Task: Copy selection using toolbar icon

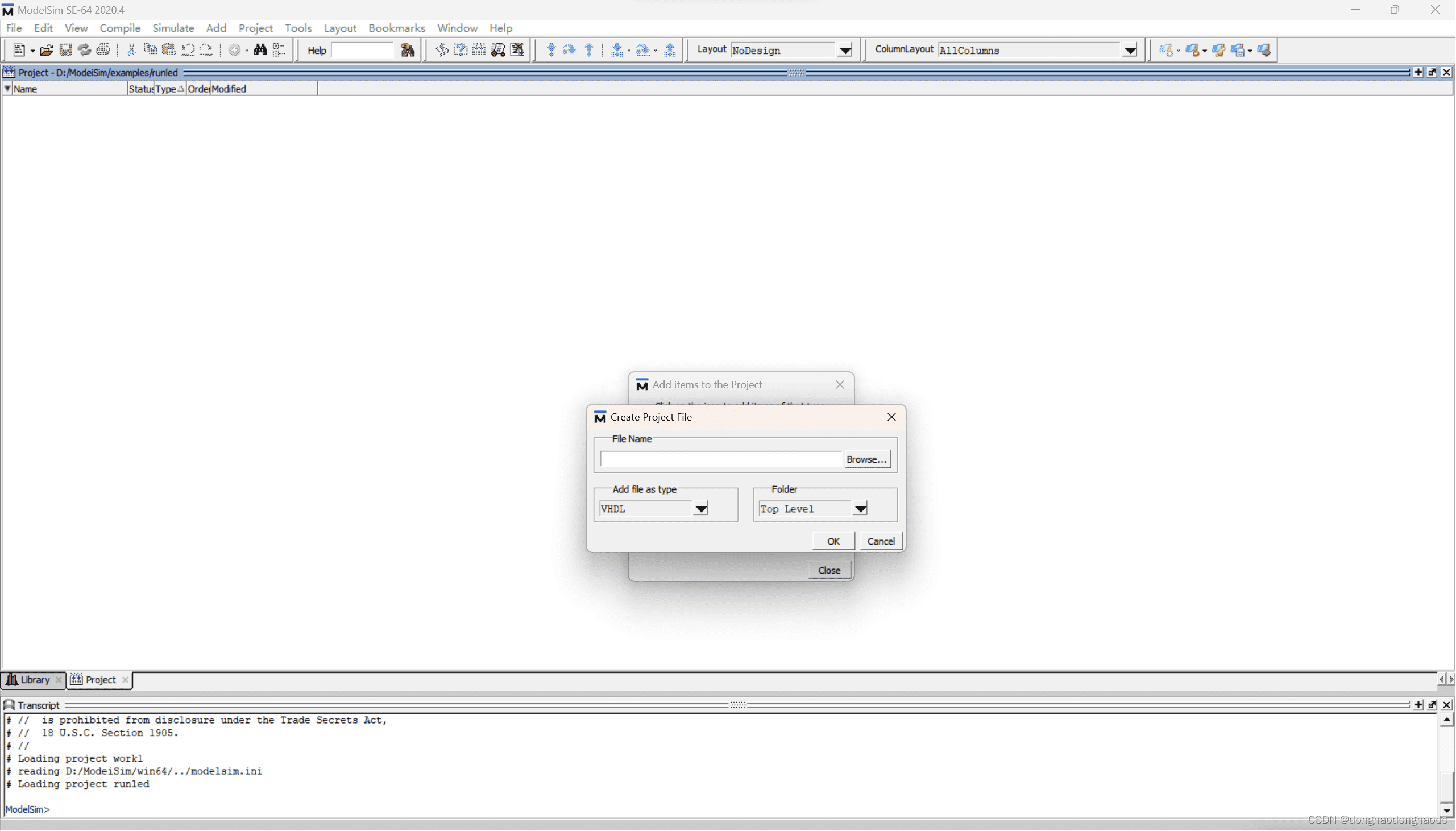Action: [x=150, y=50]
